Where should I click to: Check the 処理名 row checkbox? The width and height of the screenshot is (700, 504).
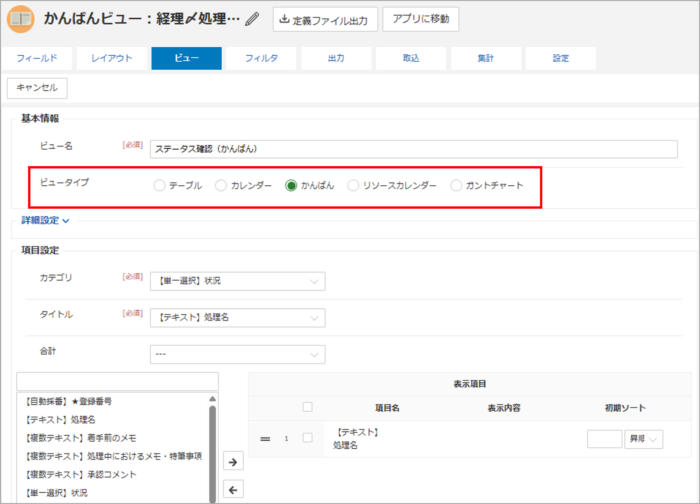pyautogui.click(x=308, y=438)
